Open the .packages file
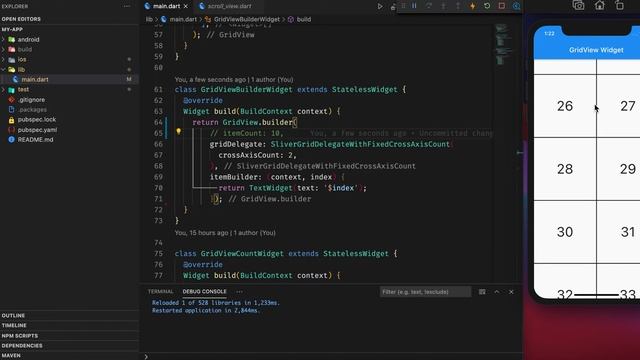Viewport: 640px width, 360px height. [x=69, y=109]
